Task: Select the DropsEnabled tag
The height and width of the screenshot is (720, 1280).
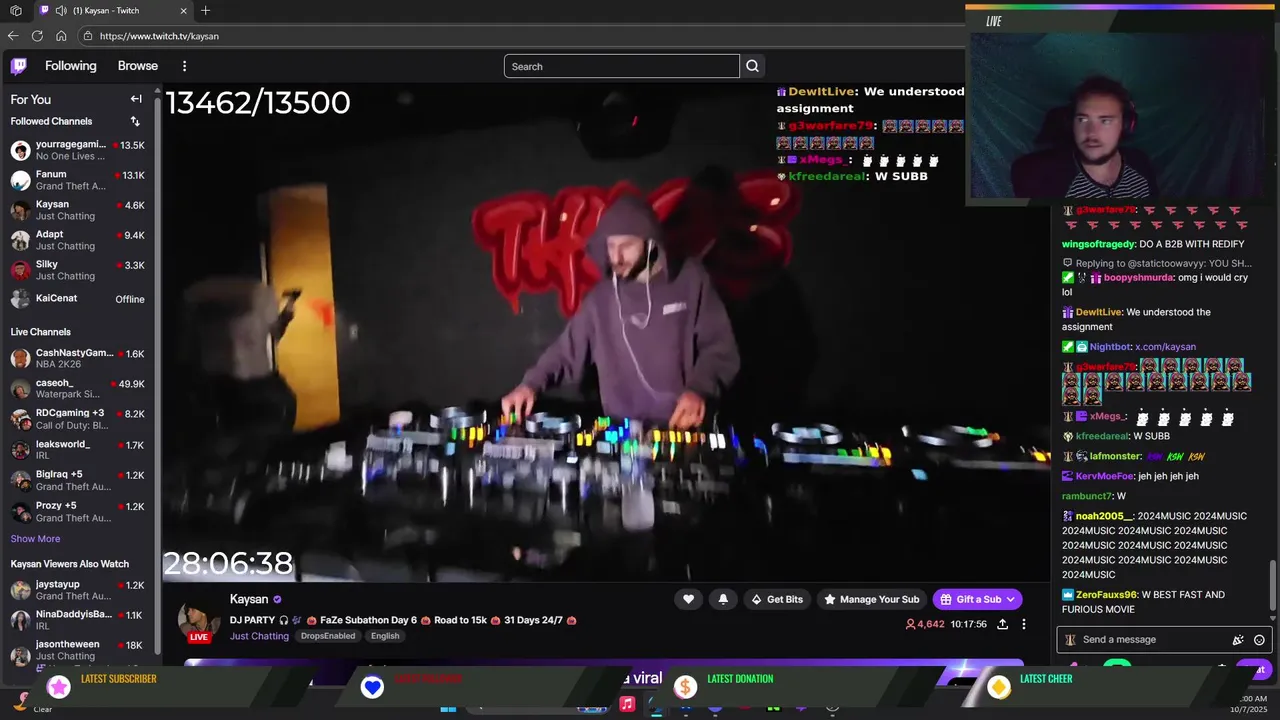Action: click(x=328, y=636)
